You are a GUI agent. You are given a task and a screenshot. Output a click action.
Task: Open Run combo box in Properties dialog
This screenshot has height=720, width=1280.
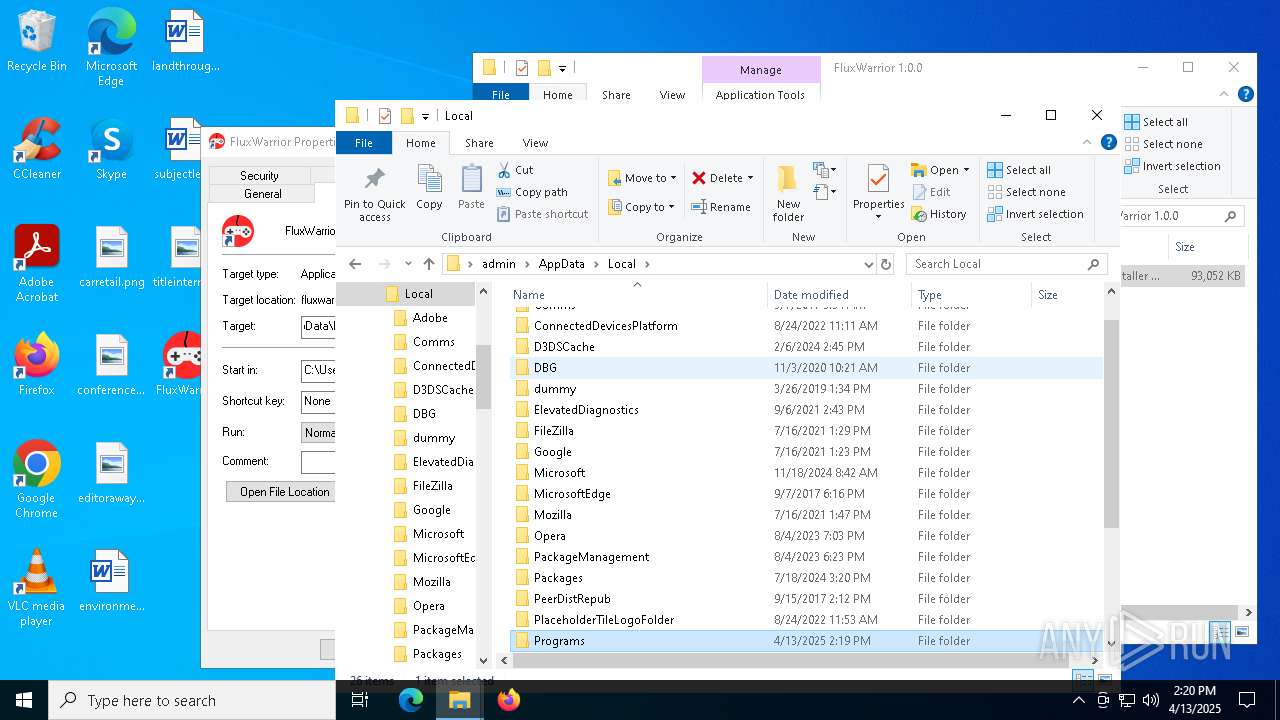[319, 432]
